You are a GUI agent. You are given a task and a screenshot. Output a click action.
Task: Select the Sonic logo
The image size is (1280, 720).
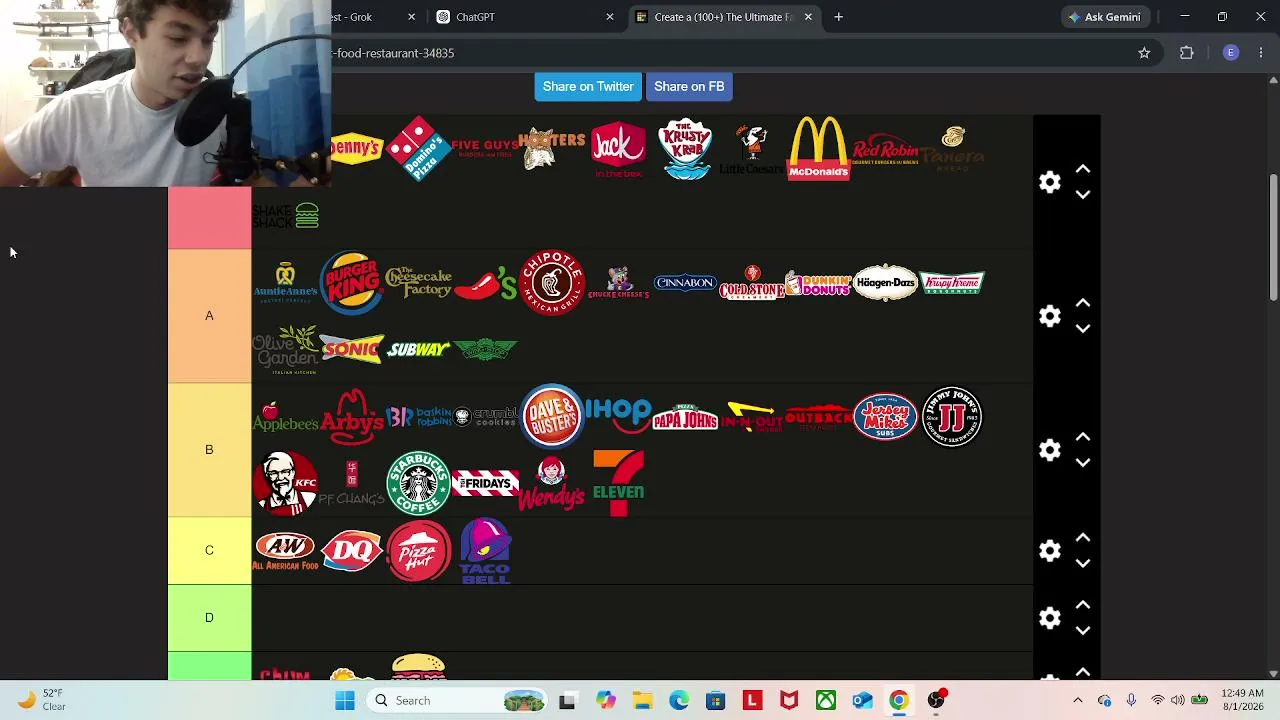pyautogui.click(x=351, y=349)
